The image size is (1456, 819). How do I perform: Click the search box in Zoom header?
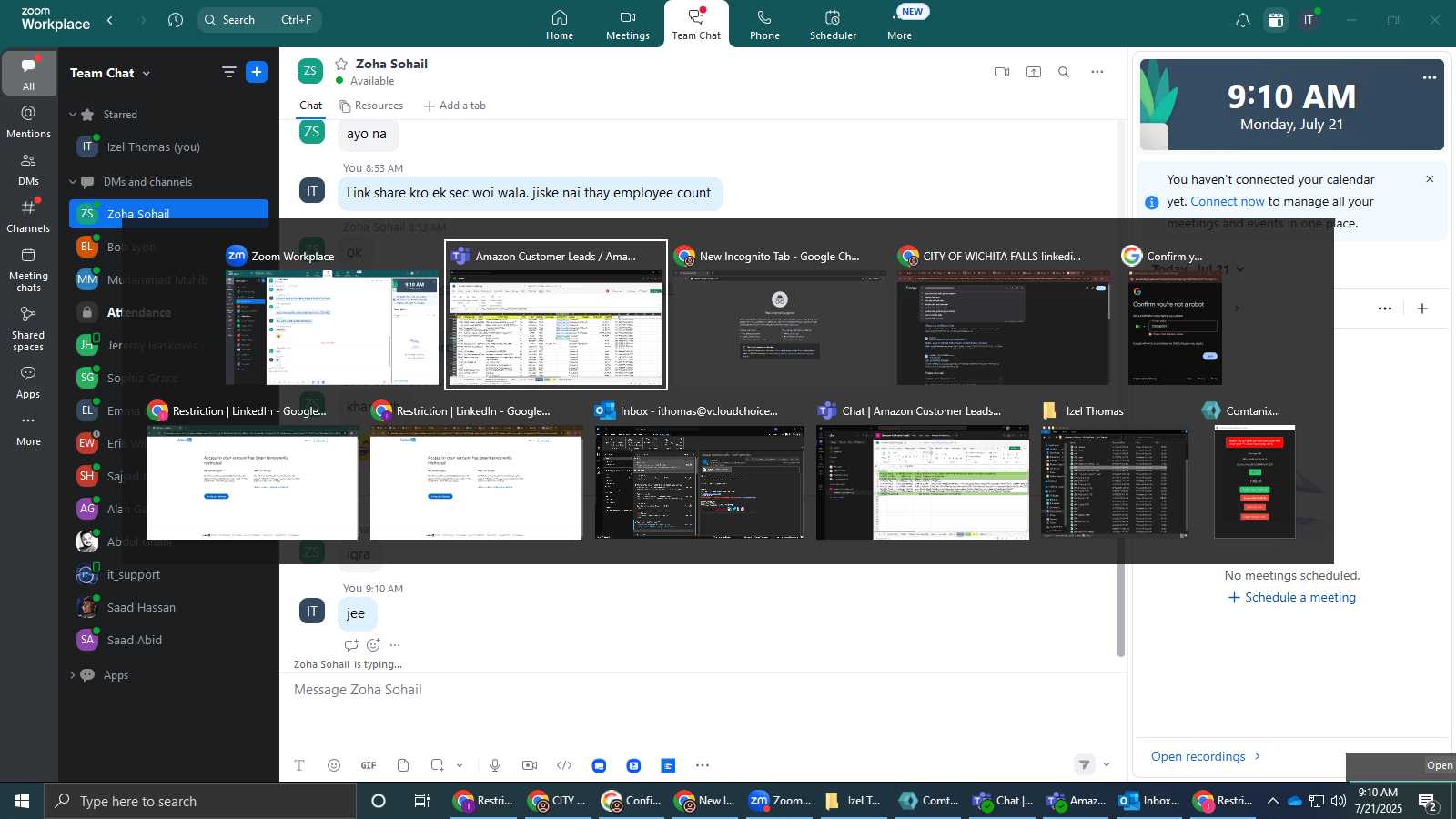(259, 20)
